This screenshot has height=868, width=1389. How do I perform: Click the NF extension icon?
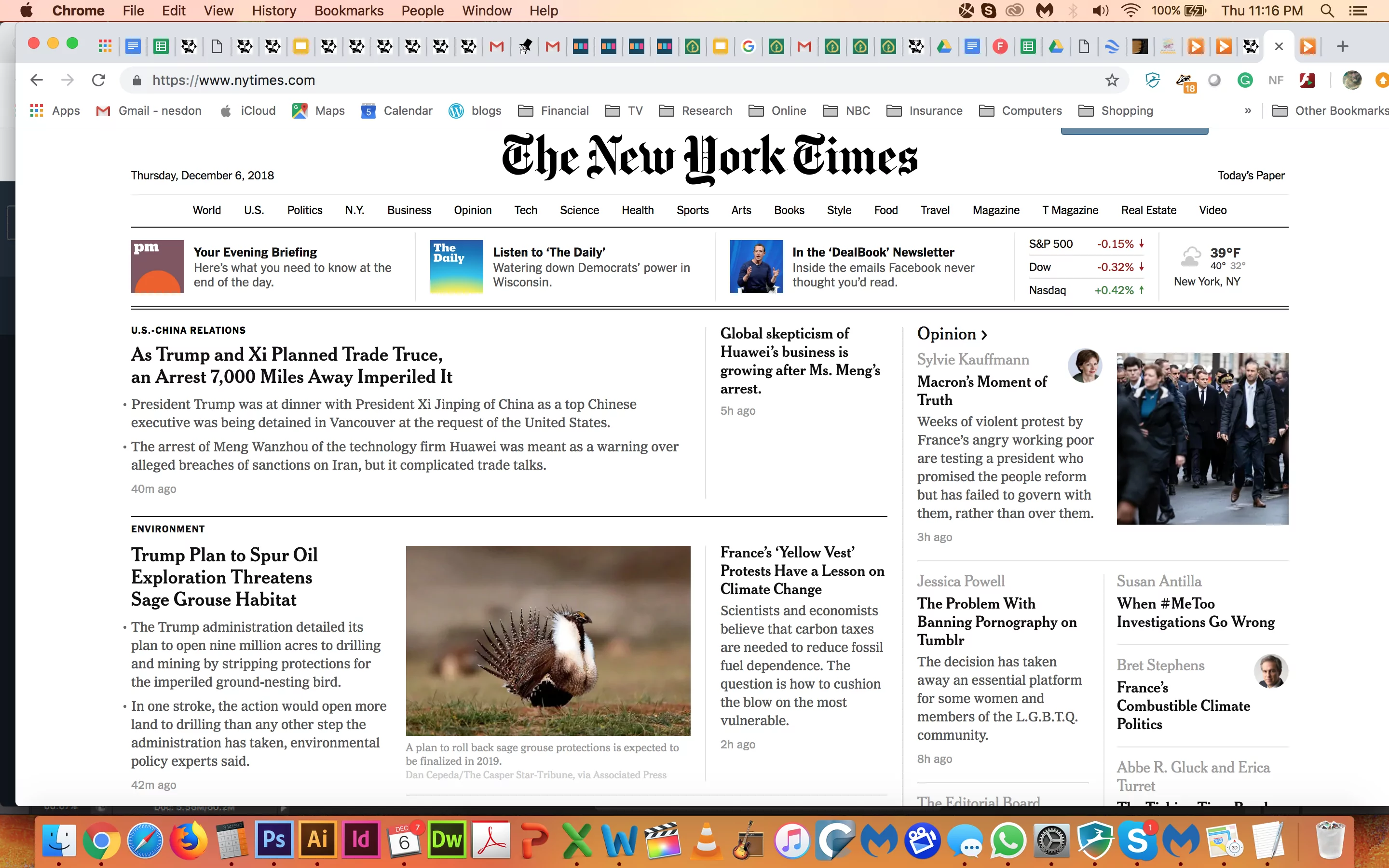click(1275, 81)
